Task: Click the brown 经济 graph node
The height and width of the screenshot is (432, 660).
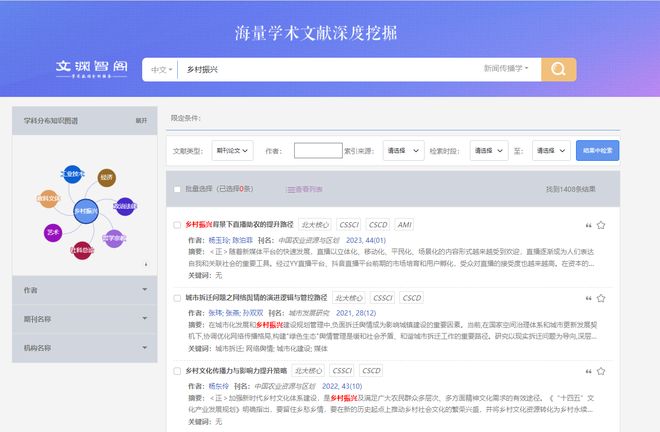Action: click(106, 177)
